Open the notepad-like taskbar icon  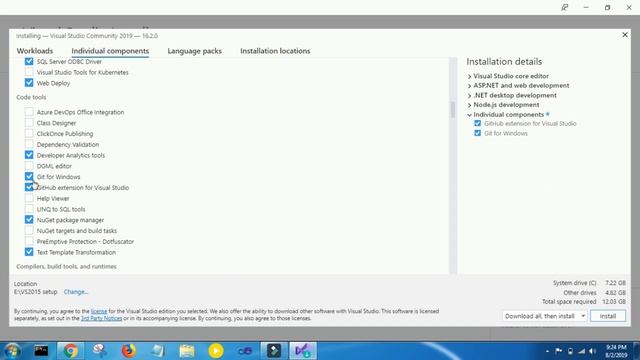(x=158, y=351)
